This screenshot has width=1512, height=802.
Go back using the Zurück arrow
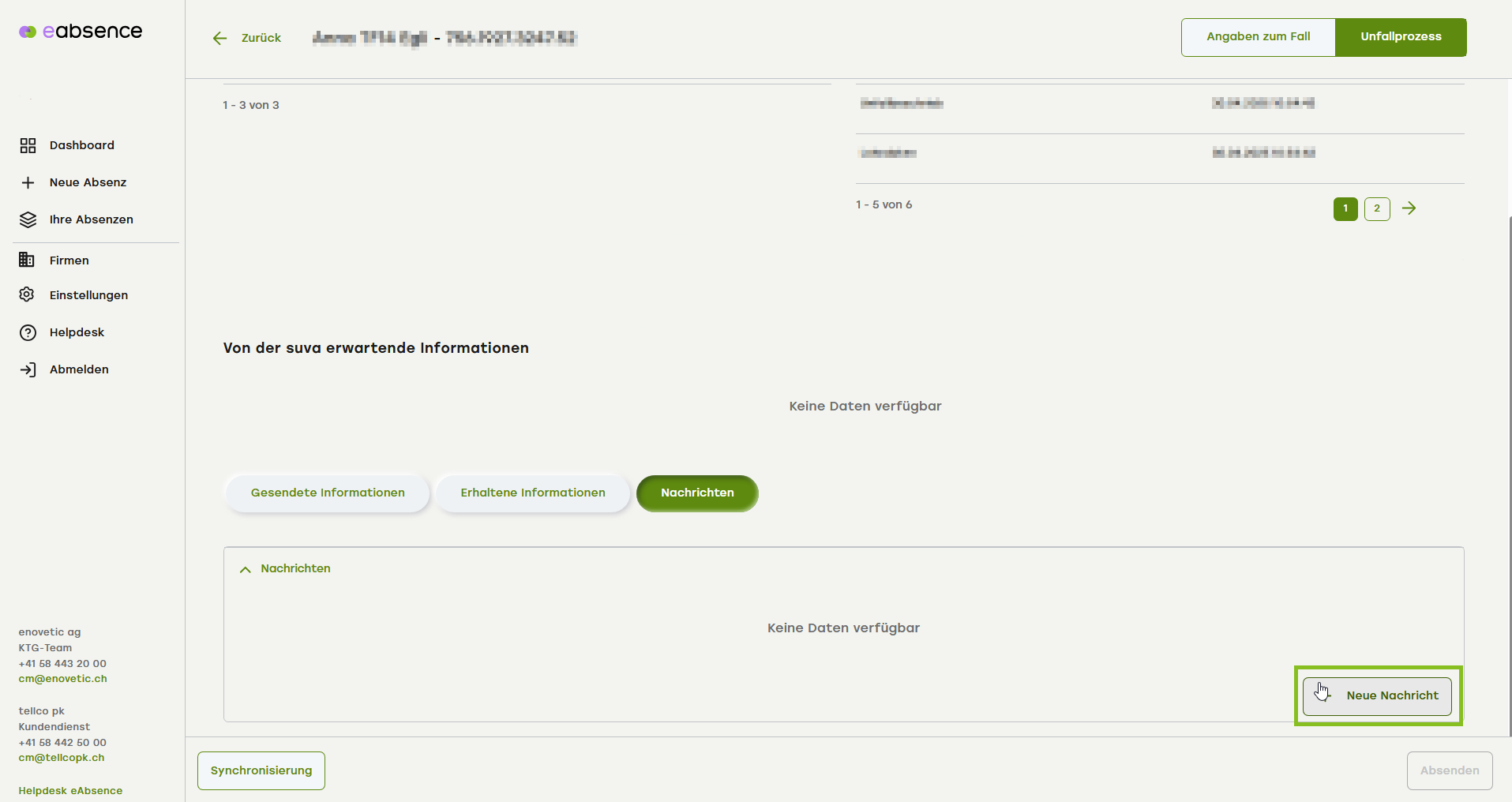pos(220,38)
